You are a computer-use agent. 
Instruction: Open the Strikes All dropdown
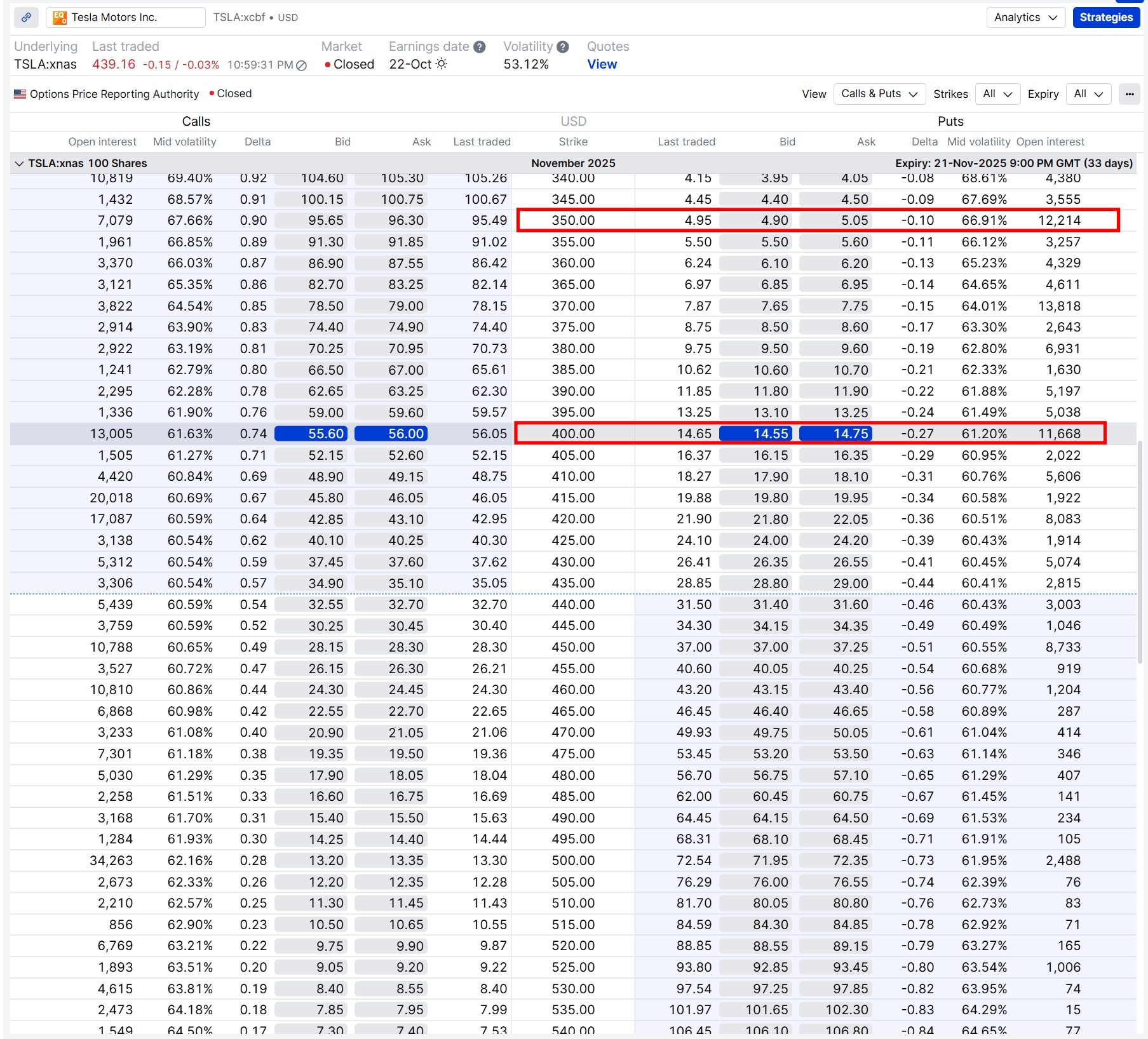(997, 93)
